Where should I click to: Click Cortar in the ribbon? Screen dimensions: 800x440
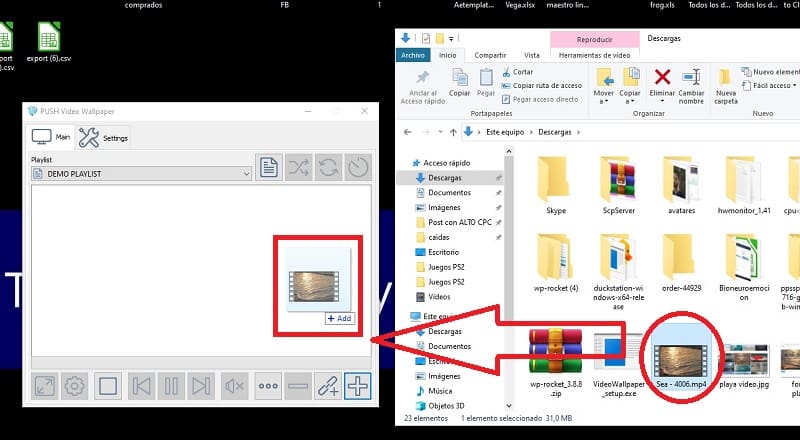tap(517, 72)
